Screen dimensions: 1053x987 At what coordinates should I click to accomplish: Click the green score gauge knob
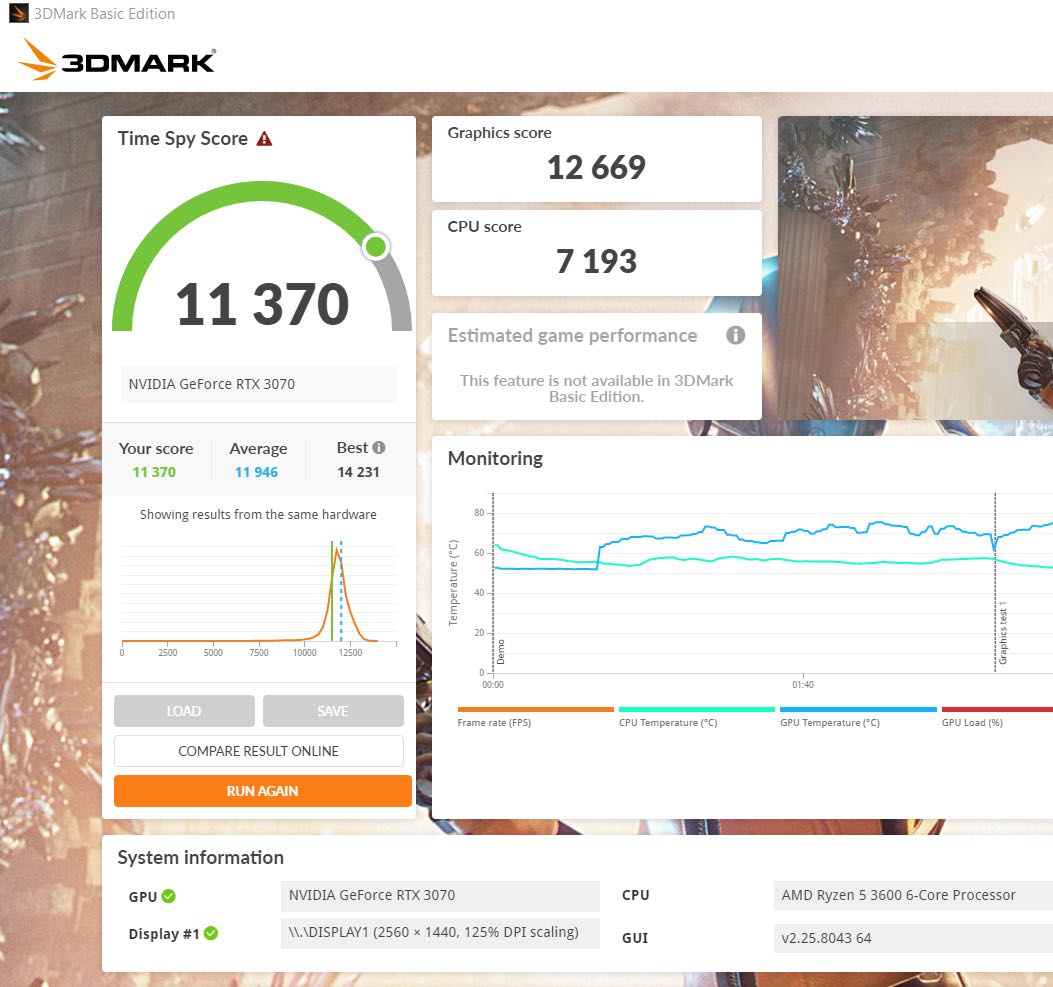376,246
